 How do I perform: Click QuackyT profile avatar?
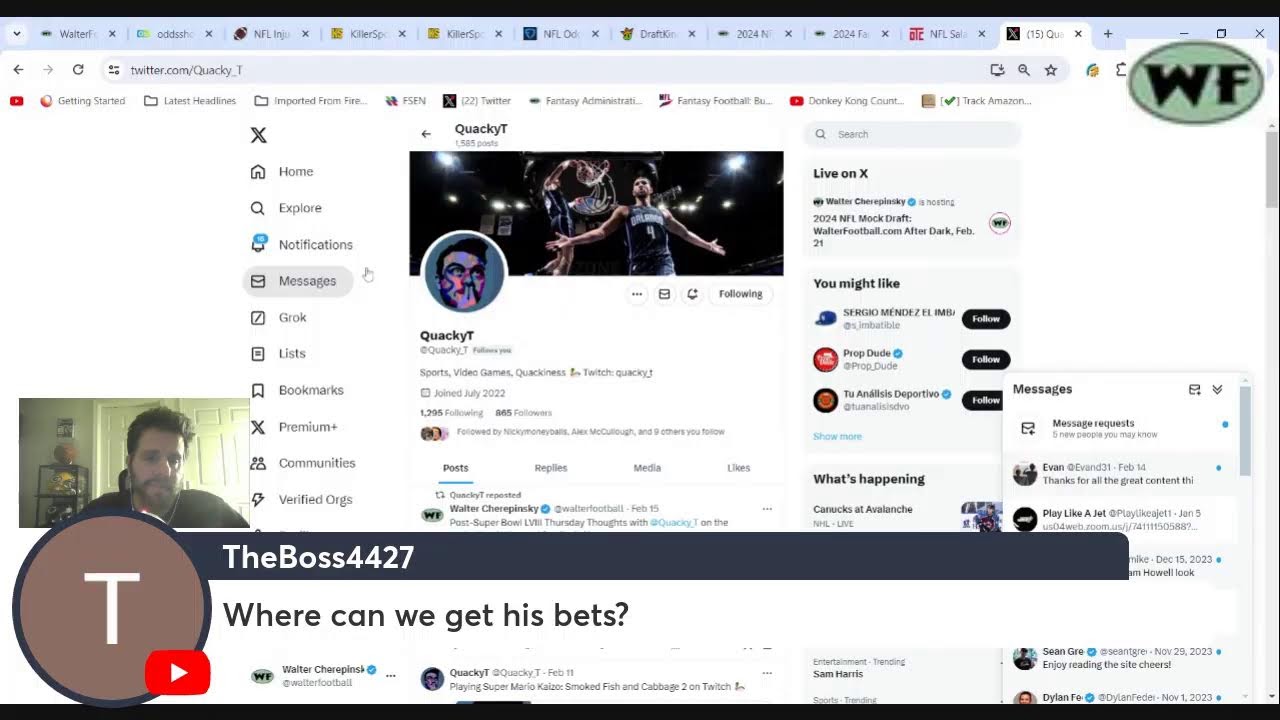[465, 272]
